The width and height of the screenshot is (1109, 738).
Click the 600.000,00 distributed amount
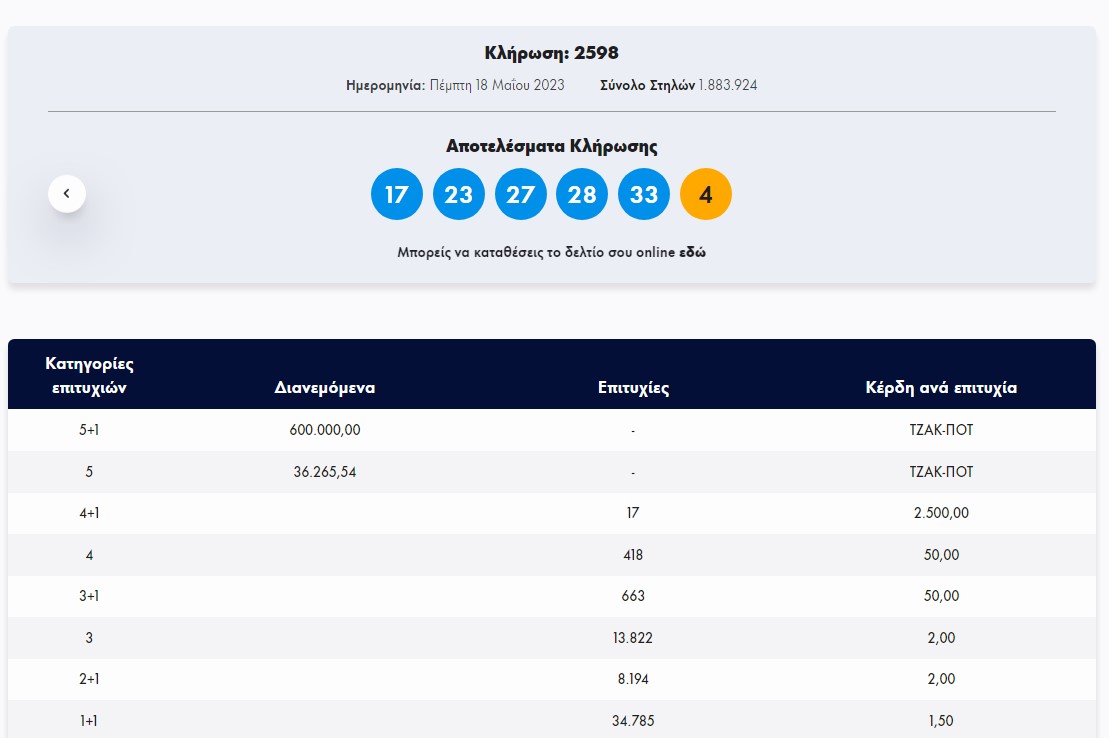(325, 430)
